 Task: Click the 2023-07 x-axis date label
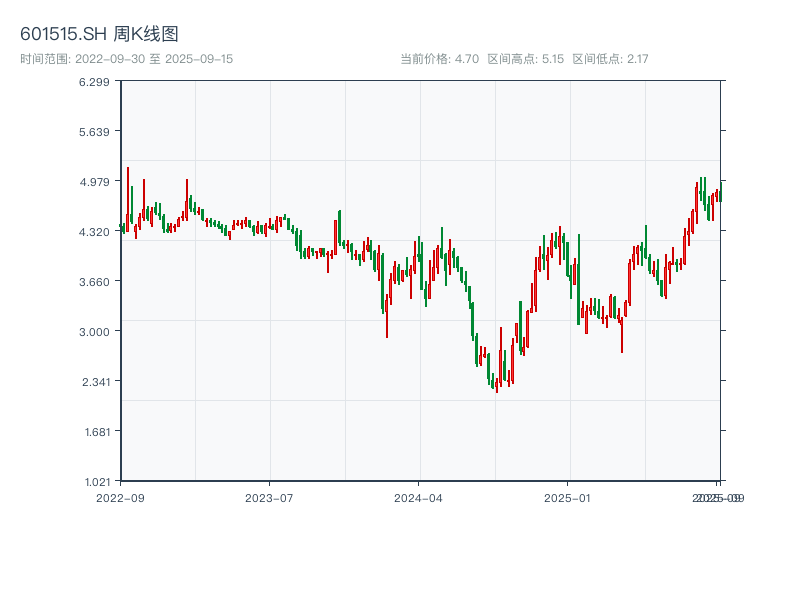[269, 497]
